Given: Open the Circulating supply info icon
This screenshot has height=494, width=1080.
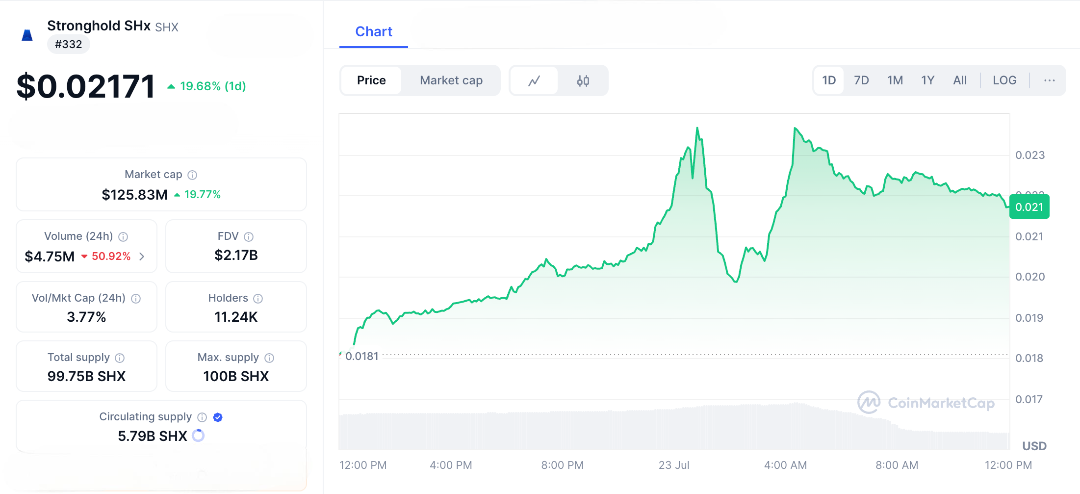Looking at the screenshot, I should pos(202,417).
